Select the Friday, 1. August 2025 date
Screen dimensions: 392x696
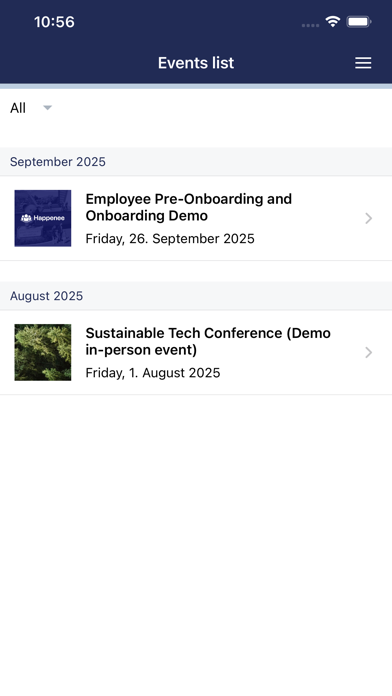coord(153,373)
